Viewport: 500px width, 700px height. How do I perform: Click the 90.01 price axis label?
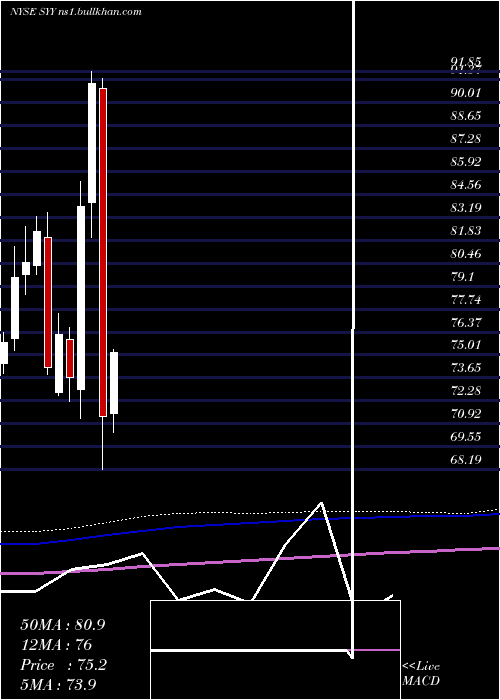pos(466,93)
